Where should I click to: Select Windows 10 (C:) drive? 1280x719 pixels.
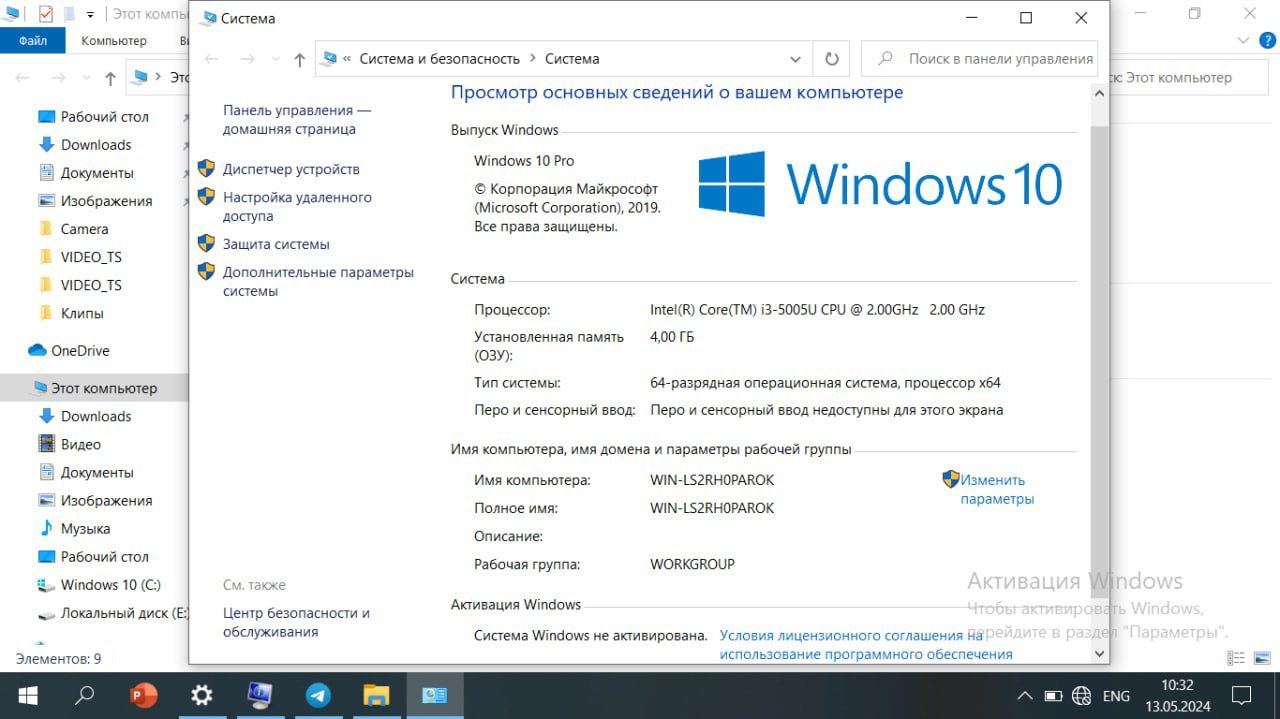[x=110, y=584]
